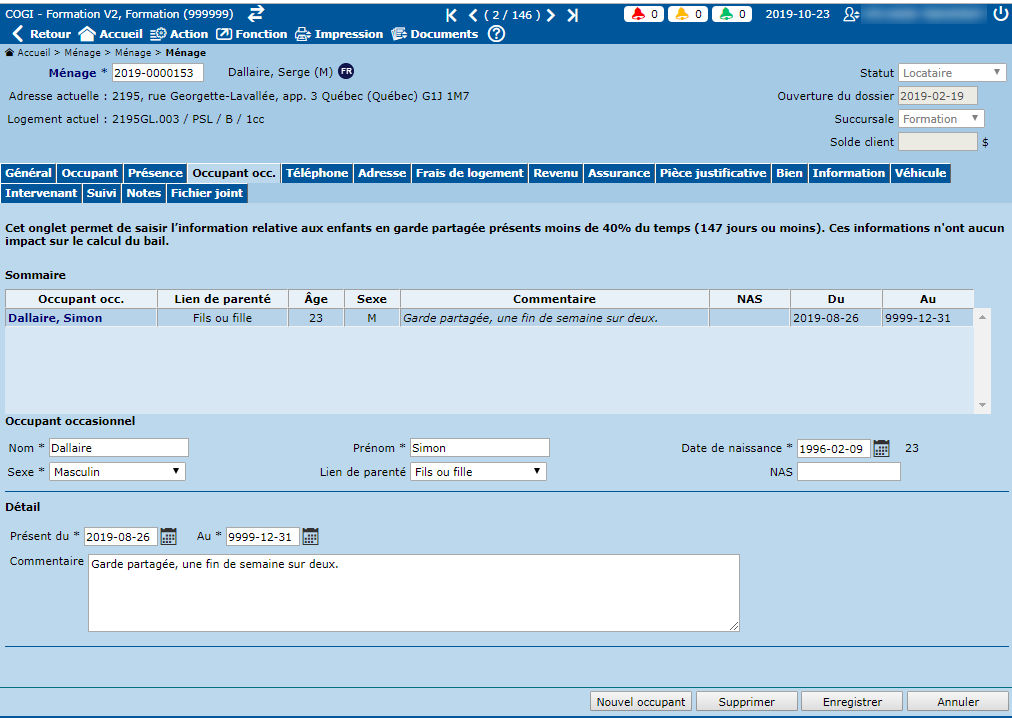Expand the Sexe dropdown
The height and width of the screenshot is (718, 1012).
[x=117, y=471]
